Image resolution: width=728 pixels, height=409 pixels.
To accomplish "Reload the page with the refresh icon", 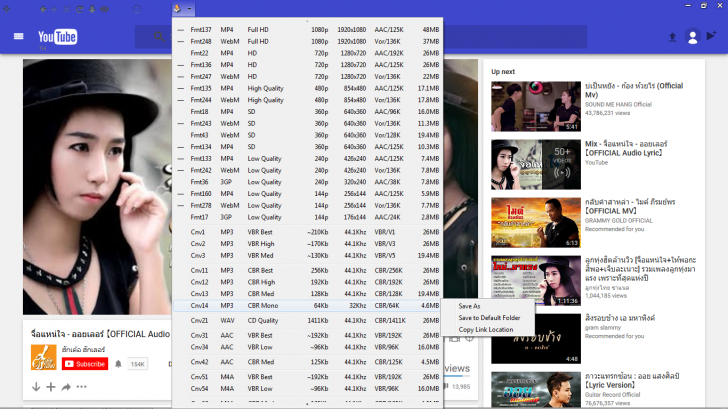I will pyautogui.click(x=79, y=9).
